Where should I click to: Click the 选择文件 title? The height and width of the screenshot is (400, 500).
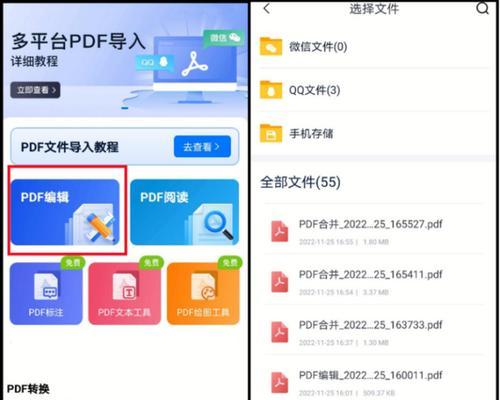(x=374, y=9)
